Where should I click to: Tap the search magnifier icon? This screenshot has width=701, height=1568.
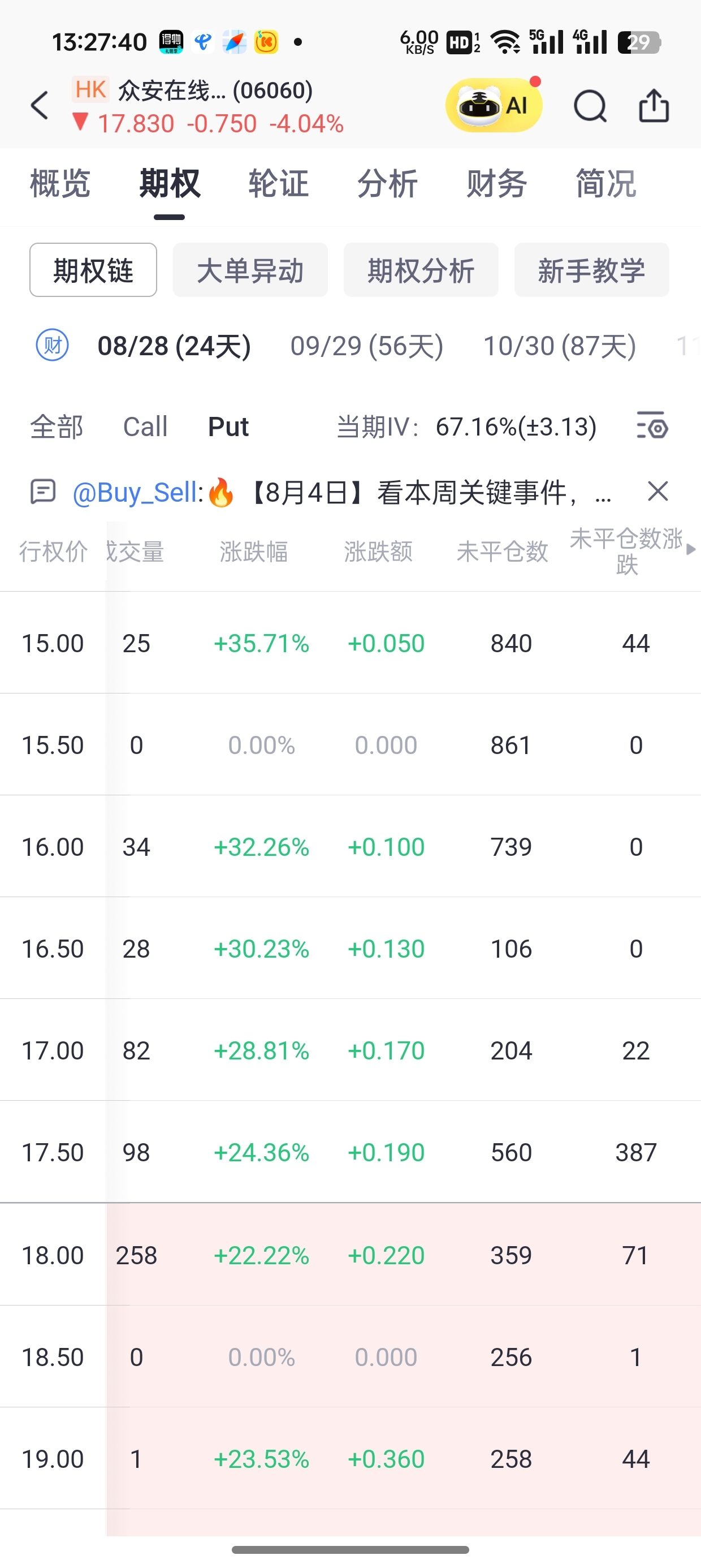pyautogui.click(x=590, y=106)
